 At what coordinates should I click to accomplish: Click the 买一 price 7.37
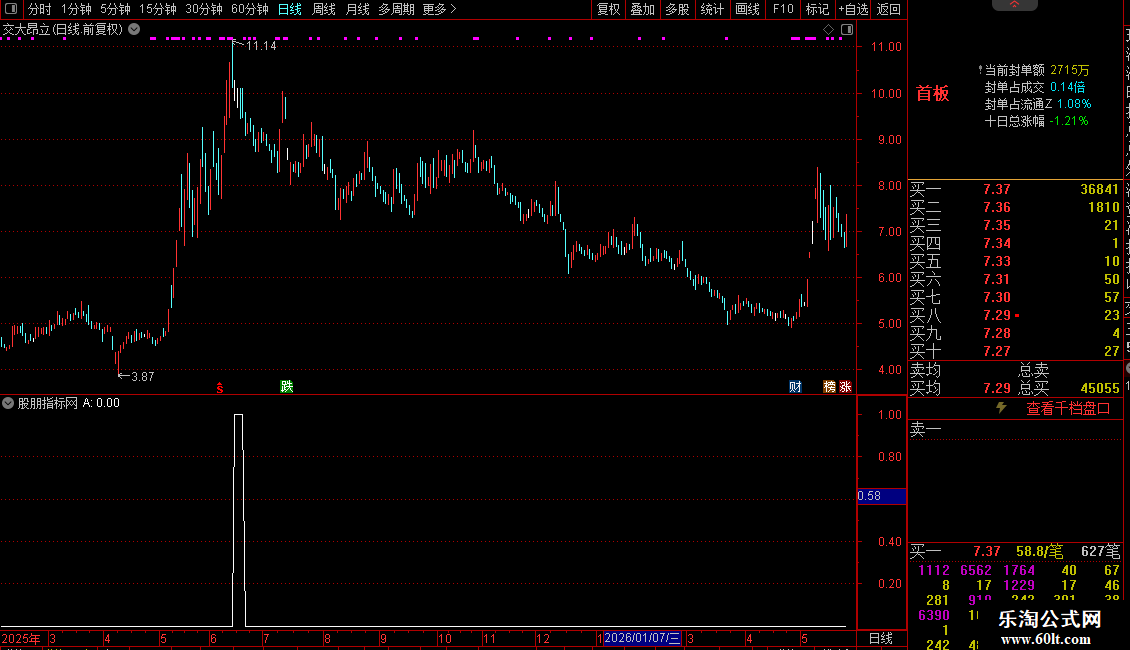click(997, 190)
